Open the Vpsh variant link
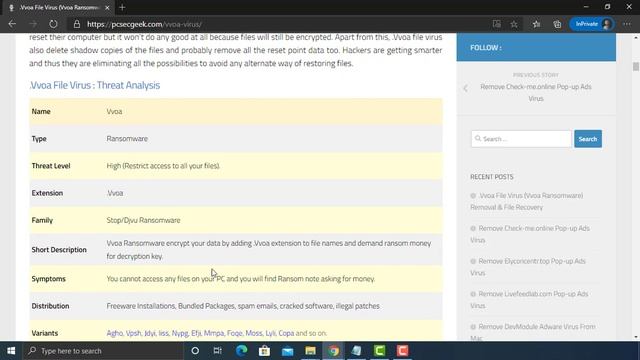The image size is (640, 360). pos(133,333)
